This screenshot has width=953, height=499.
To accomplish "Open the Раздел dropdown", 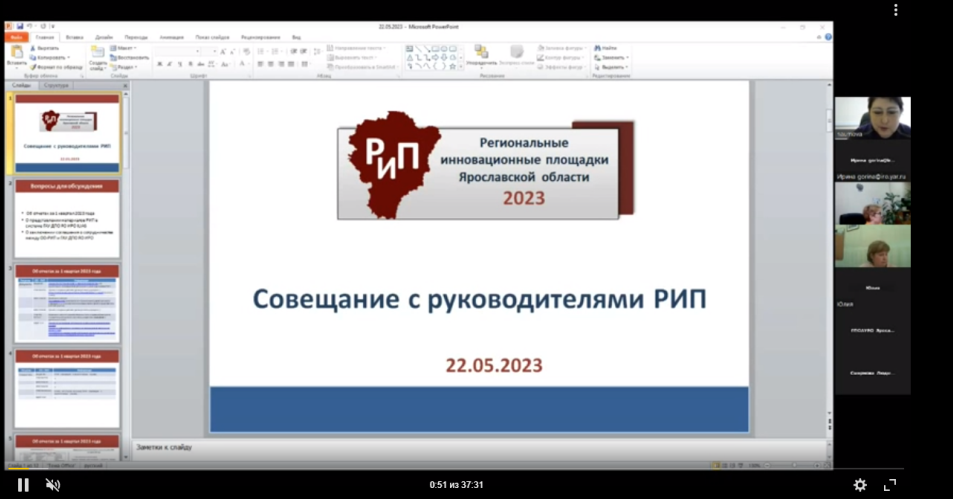I will click(x=124, y=67).
